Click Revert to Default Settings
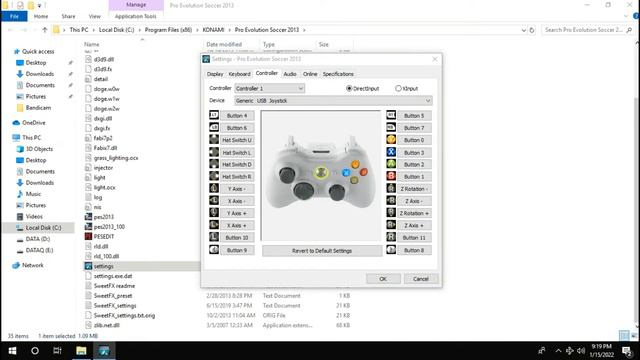Viewport: 640px width, 360px height. pyautogui.click(x=322, y=251)
